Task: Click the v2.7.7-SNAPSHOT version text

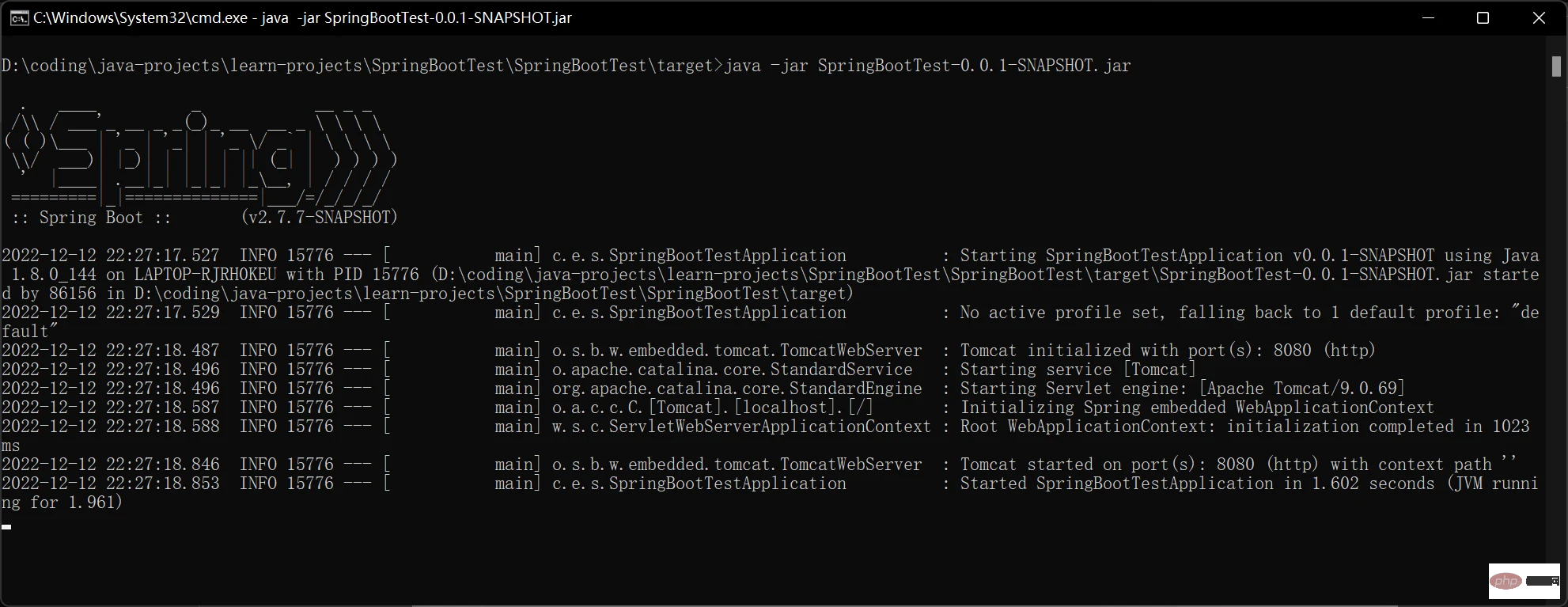Action: [x=319, y=218]
